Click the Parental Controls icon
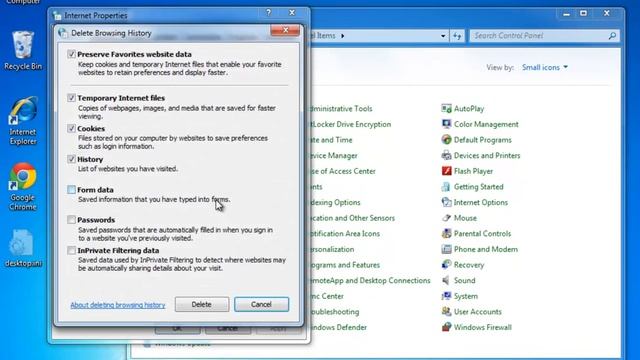Image resolution: width=640 pixels, height=360 pixels. tap(446, 233)
